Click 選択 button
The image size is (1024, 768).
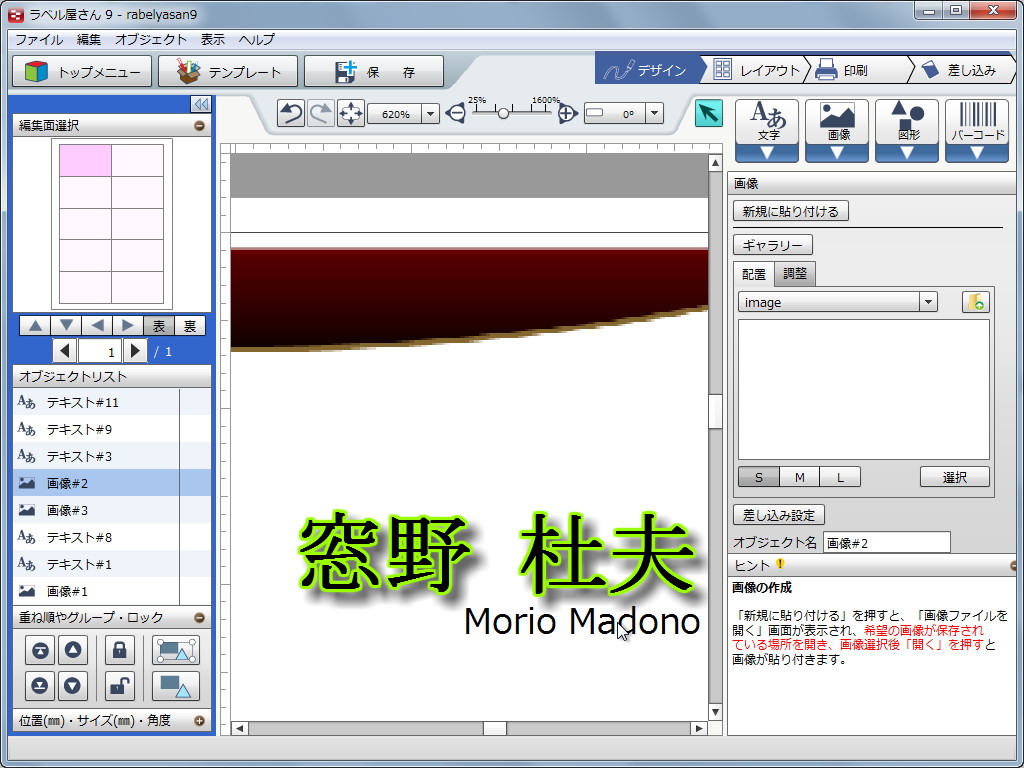(955, 477)
